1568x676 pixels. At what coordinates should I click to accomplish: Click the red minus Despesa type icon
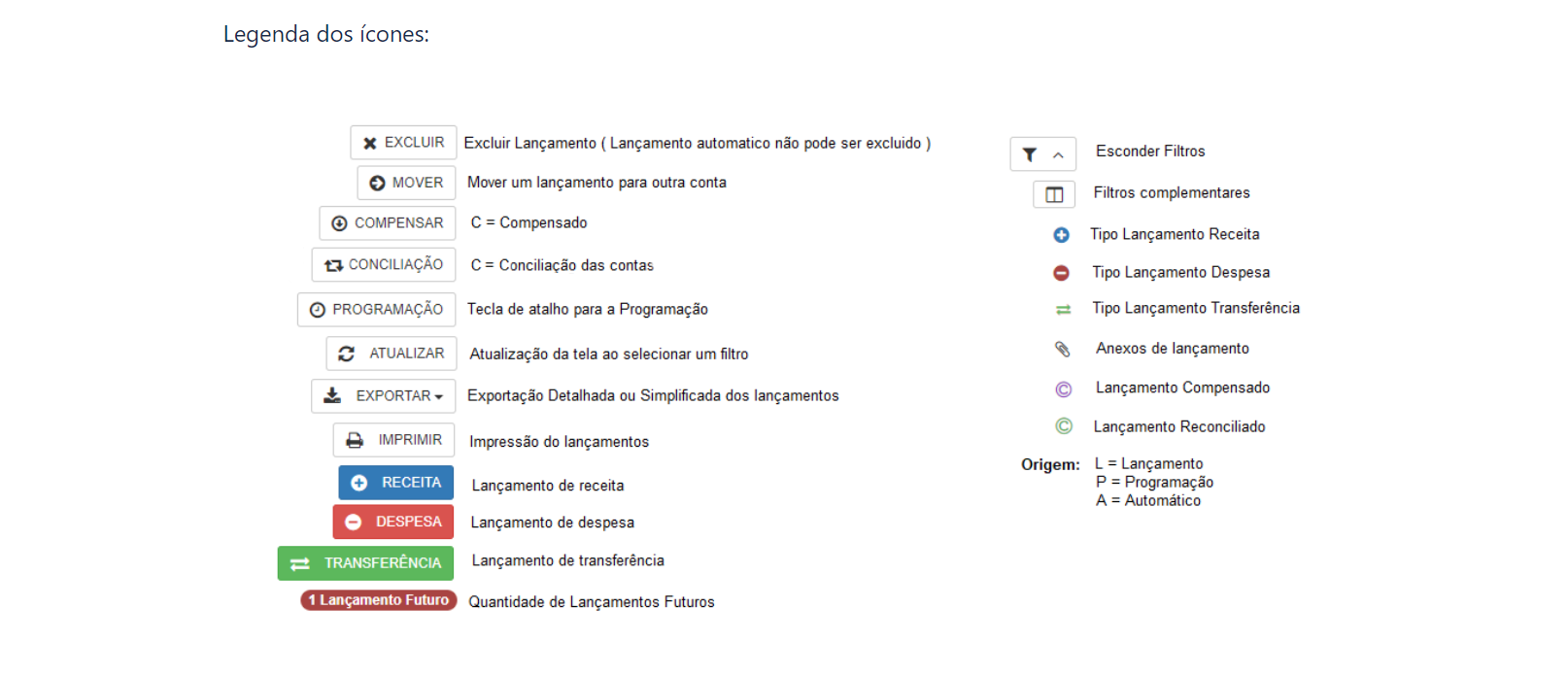[1061, 274]
